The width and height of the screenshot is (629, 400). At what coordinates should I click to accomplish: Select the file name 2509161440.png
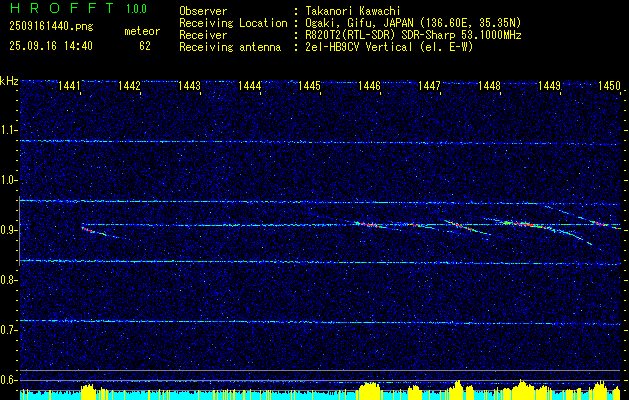pyautogui.click(x=51, y=27)
